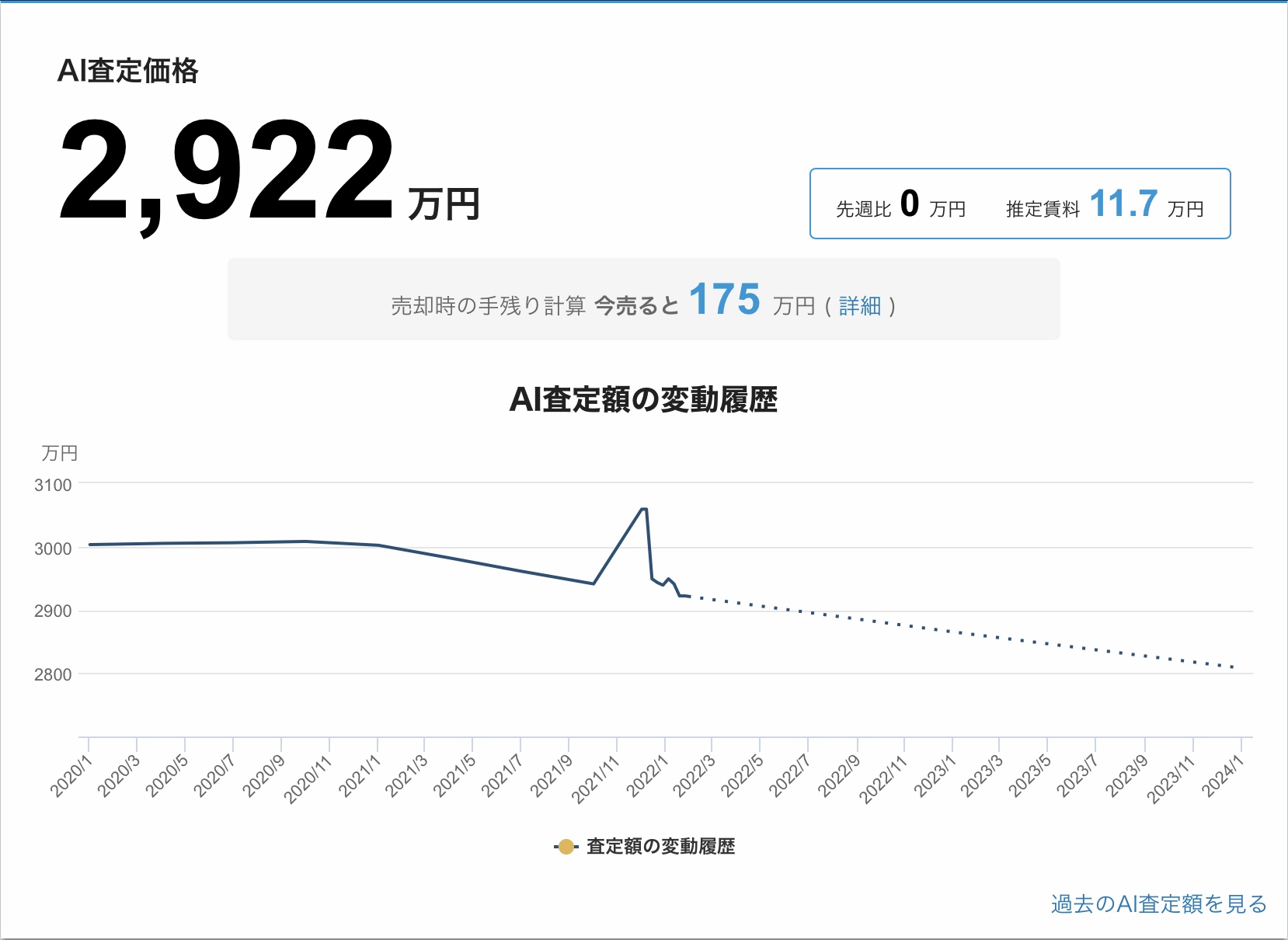Click the 2021/11 x-axis label
Viewport: 1288px width, 940px height.
(x=596, y=778)
